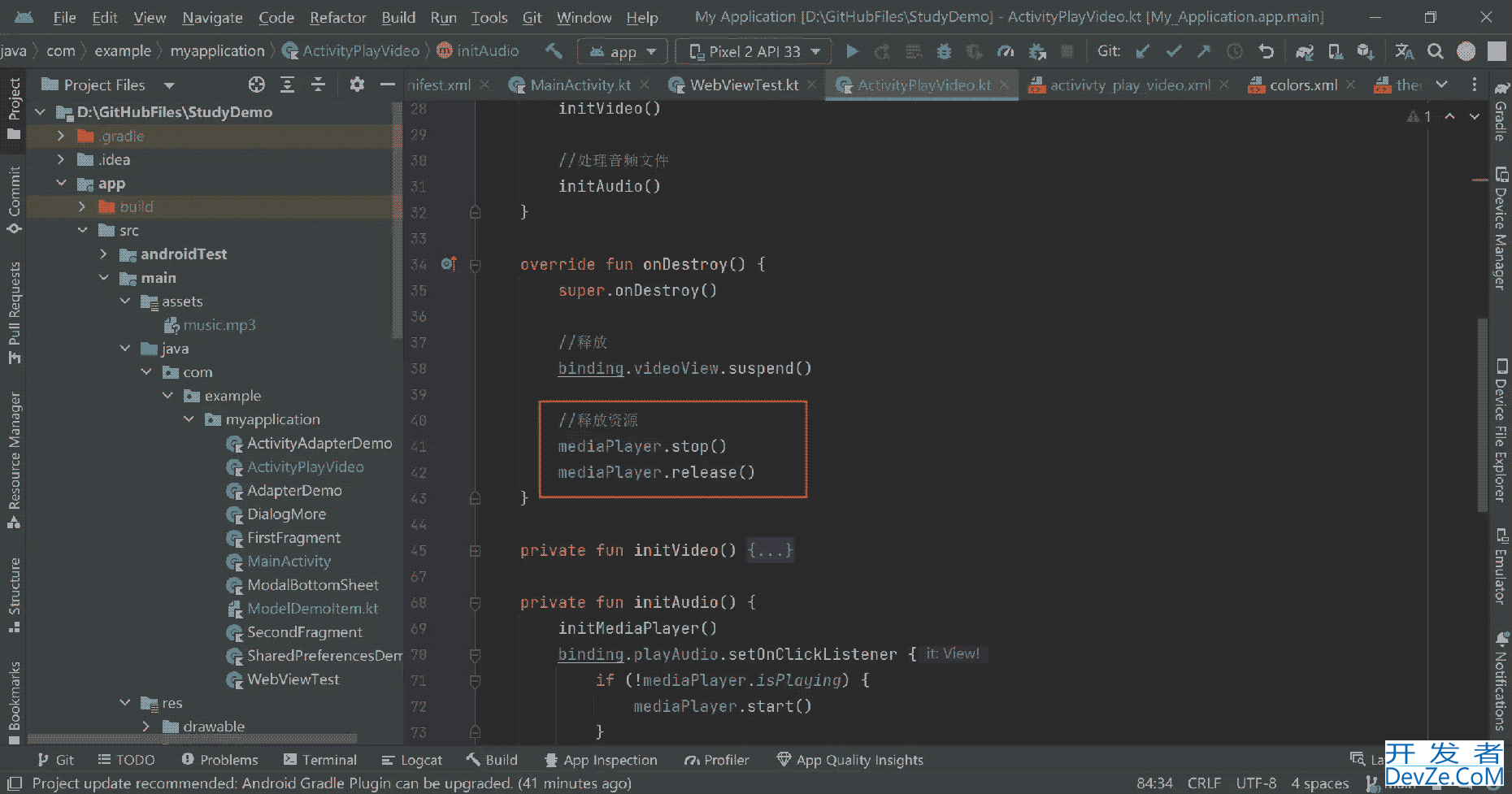Screen dimensions: 1512x794
Task: Expand the .idea folder
Action: tap(61, 159)
